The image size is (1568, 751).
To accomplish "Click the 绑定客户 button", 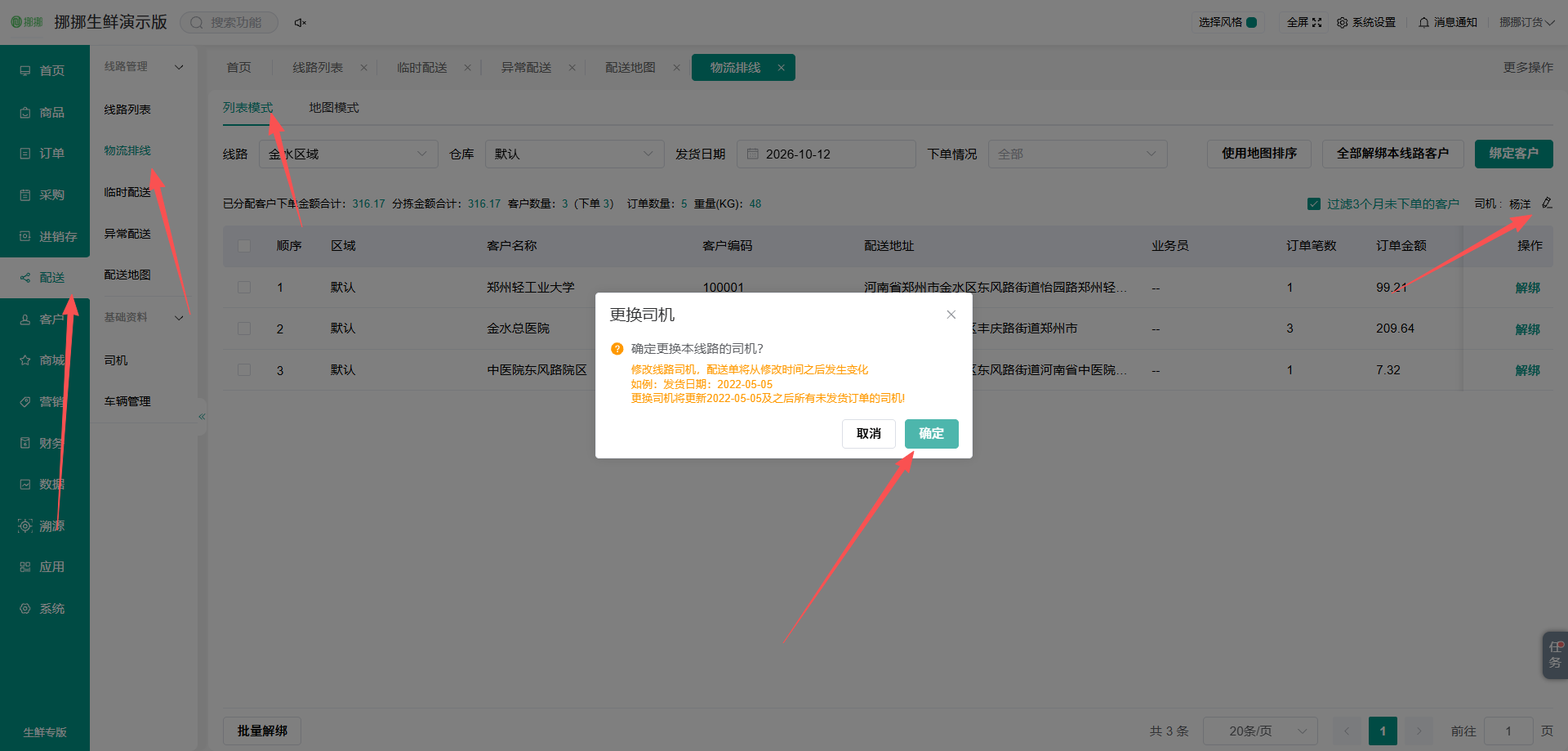I will pos(1513,154).
